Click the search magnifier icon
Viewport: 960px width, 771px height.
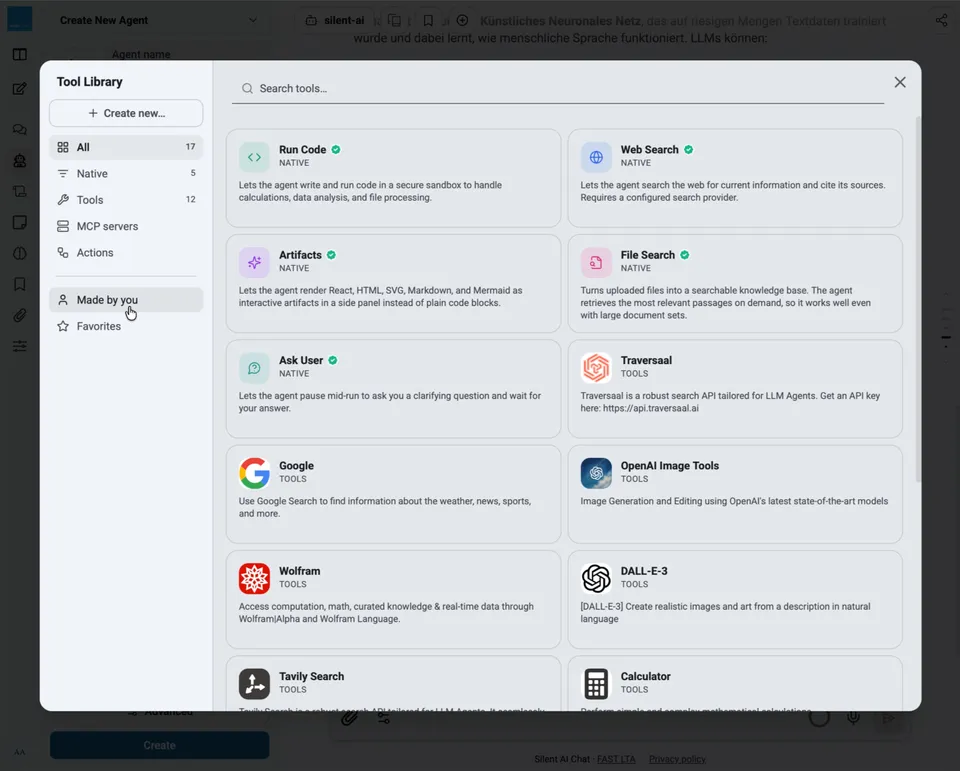(247, 88)
